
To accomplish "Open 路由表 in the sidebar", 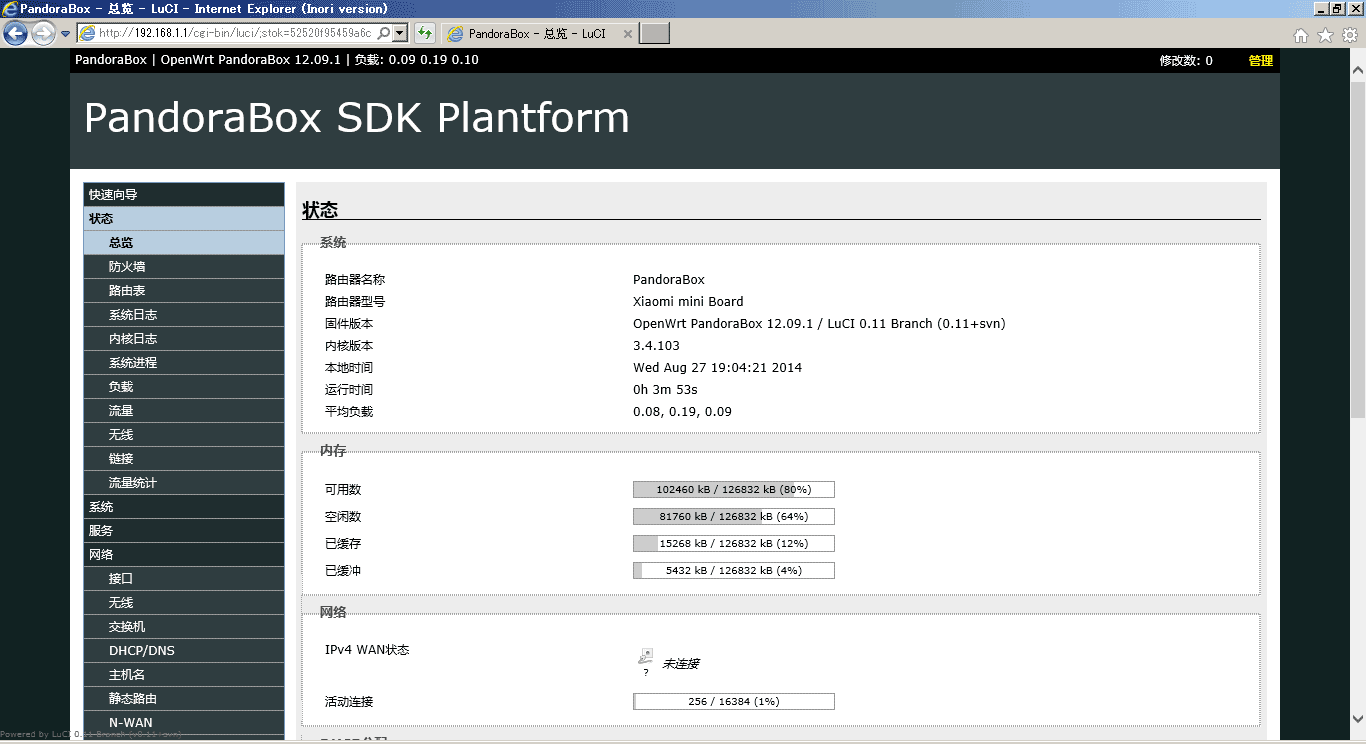I will (x=184, y=290).
